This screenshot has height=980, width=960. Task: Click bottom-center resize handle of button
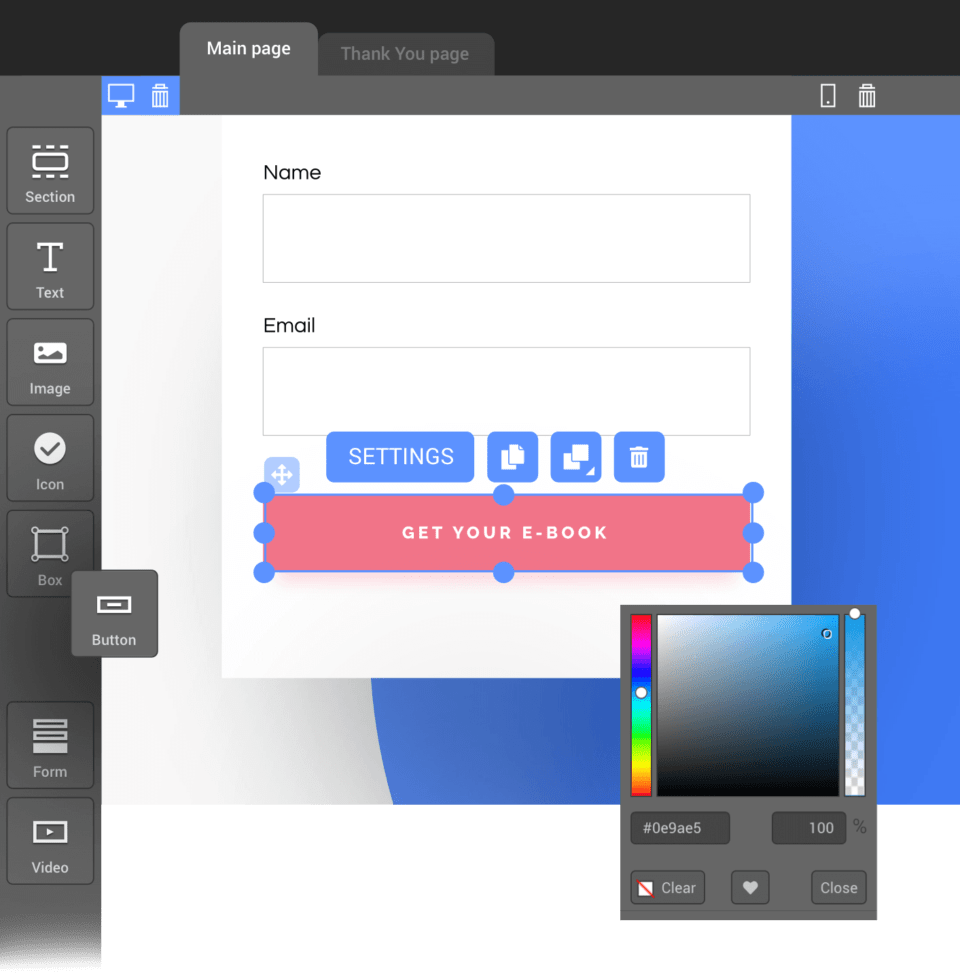click(503, 572)
